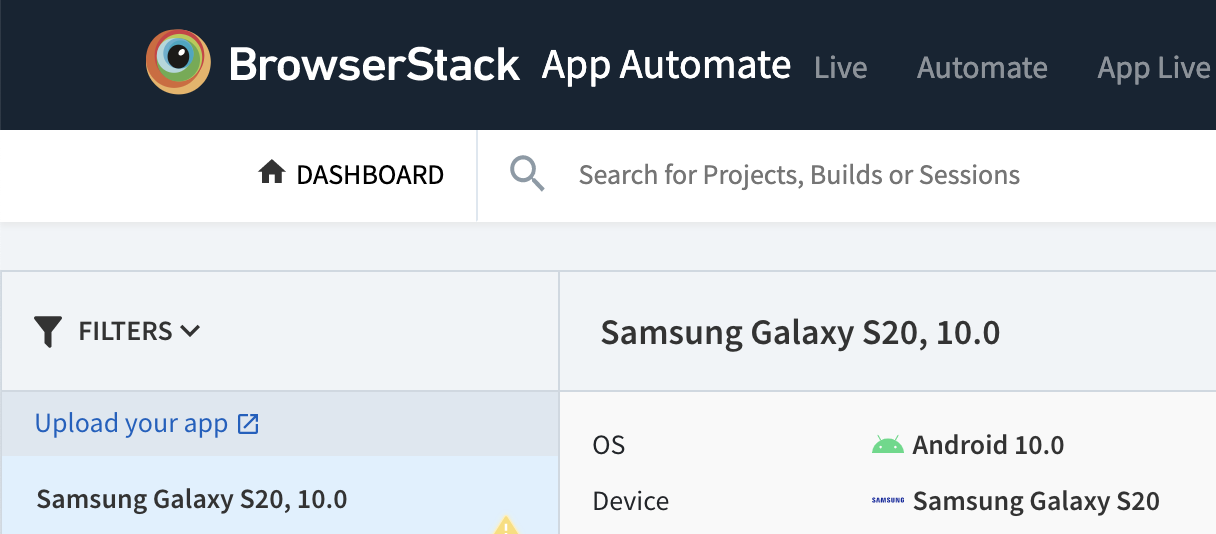This screenshot has width=1216, height=534.
Task: Click the Samsung brand logo icon
Action: (888, 500)
